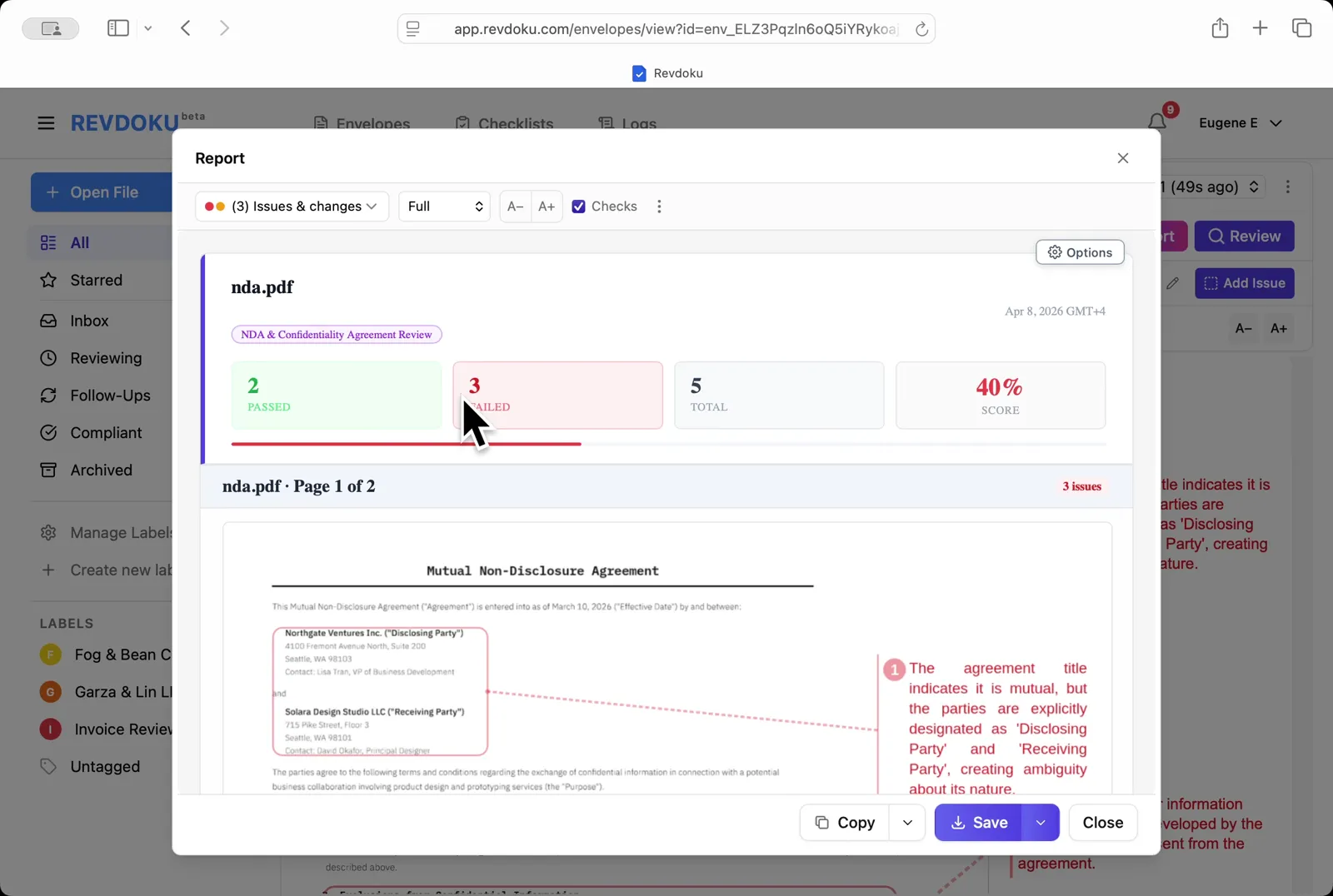Switch to the Logs tab
This screenshot has height=896, width=1333.
click(x=629, y=122)
